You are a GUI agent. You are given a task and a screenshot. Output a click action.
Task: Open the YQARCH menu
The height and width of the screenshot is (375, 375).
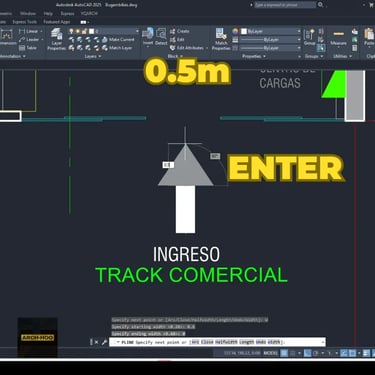pos(89,14)
